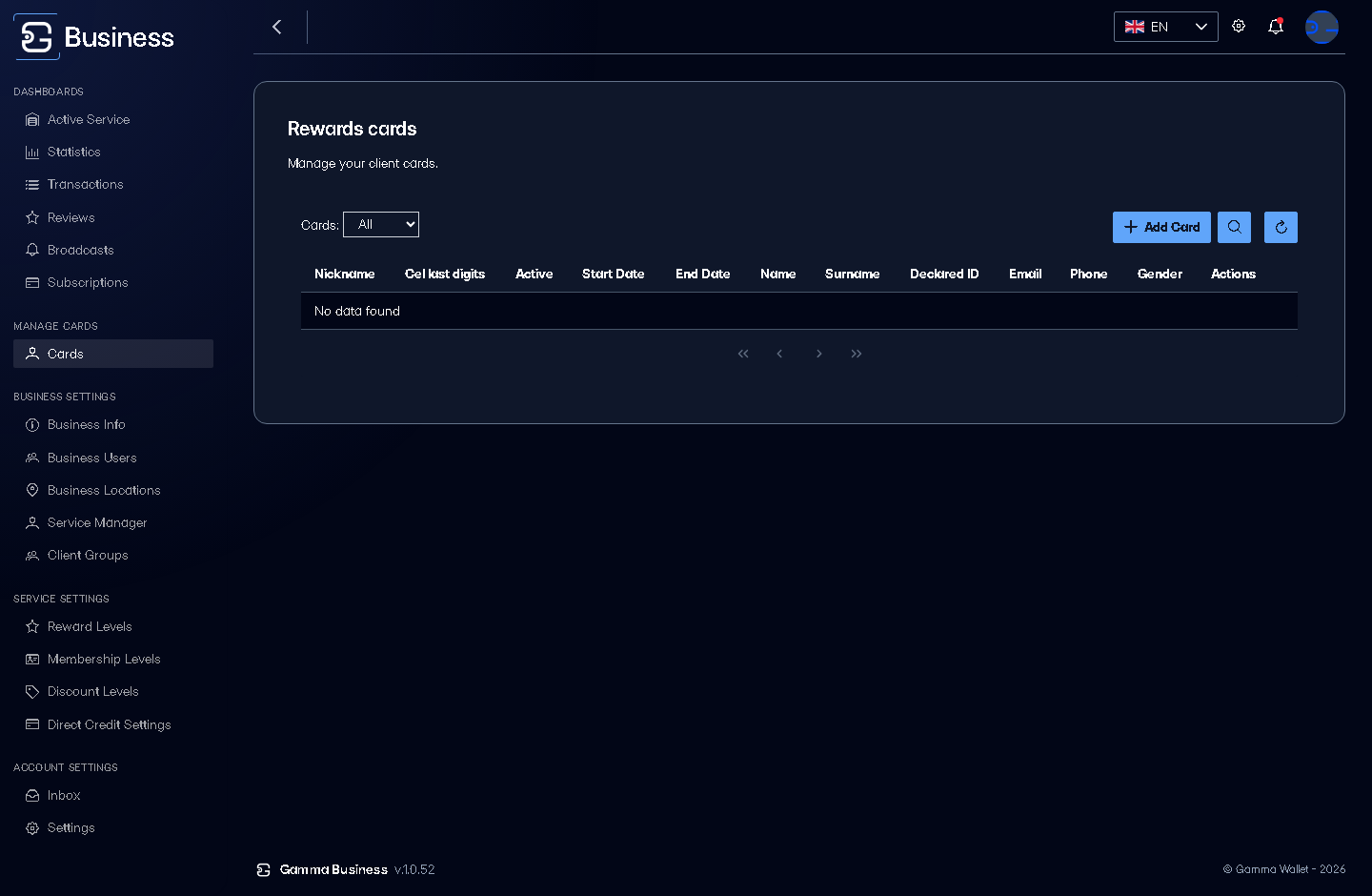Click Email column header
Screen dimensions: 1372x896
coord(1025,274)
